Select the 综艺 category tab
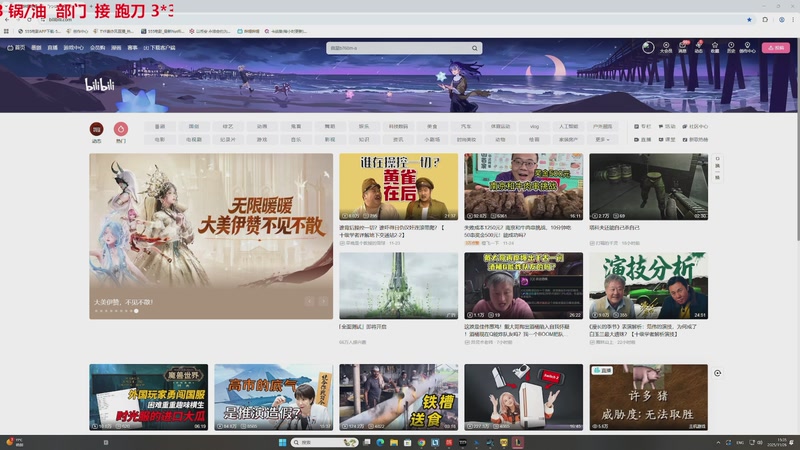 coord(228,126)
